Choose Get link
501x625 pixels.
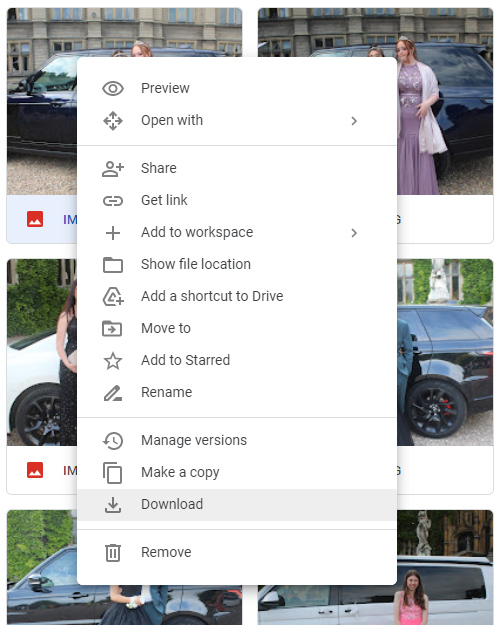tap(237, 200)
